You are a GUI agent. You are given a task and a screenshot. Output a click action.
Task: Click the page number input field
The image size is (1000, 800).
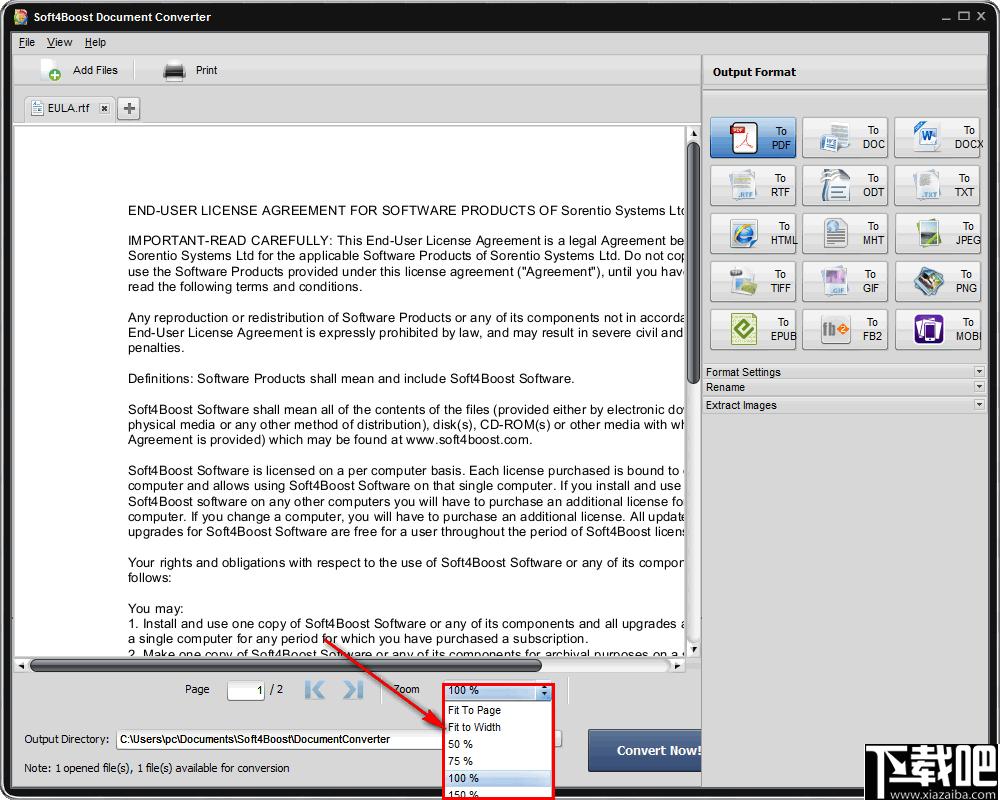pos(246,690)
